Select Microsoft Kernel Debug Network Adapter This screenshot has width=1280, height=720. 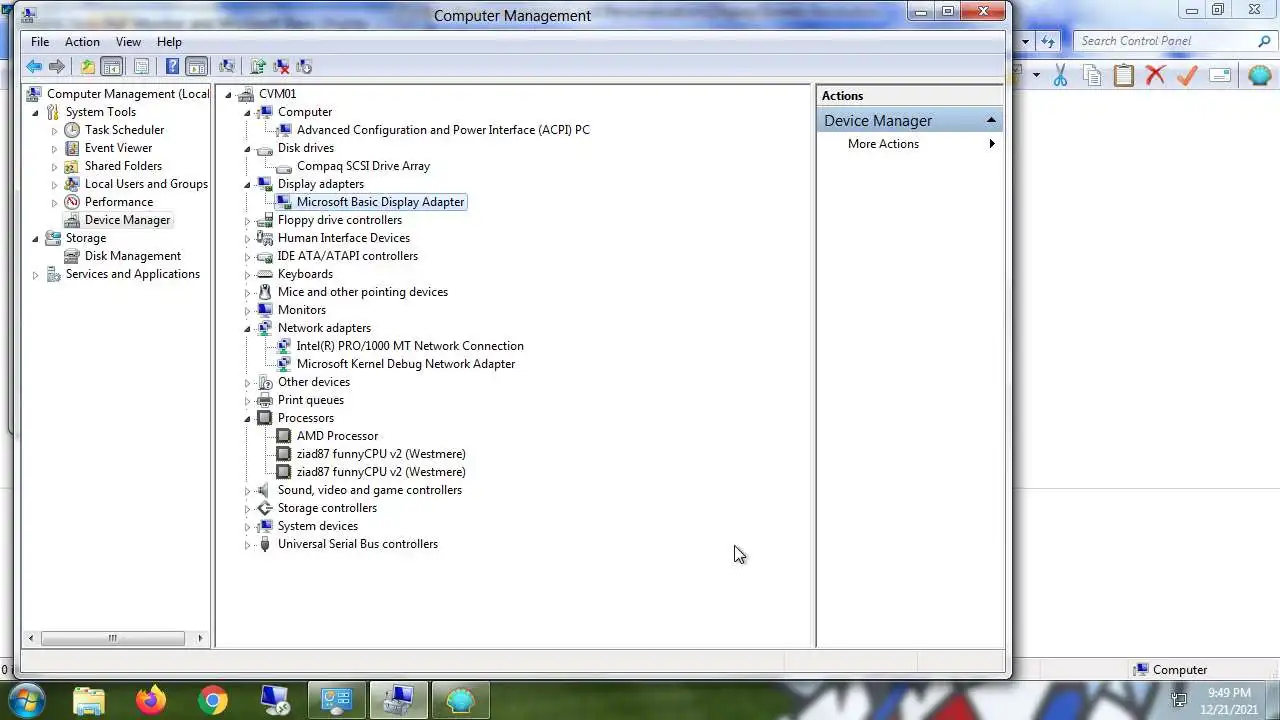coord(406,364)
